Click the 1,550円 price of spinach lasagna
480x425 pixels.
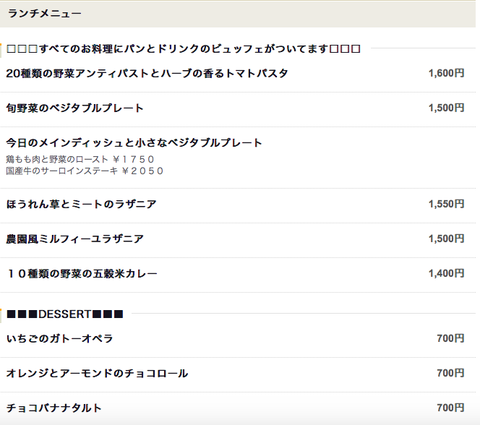[446, 204]
